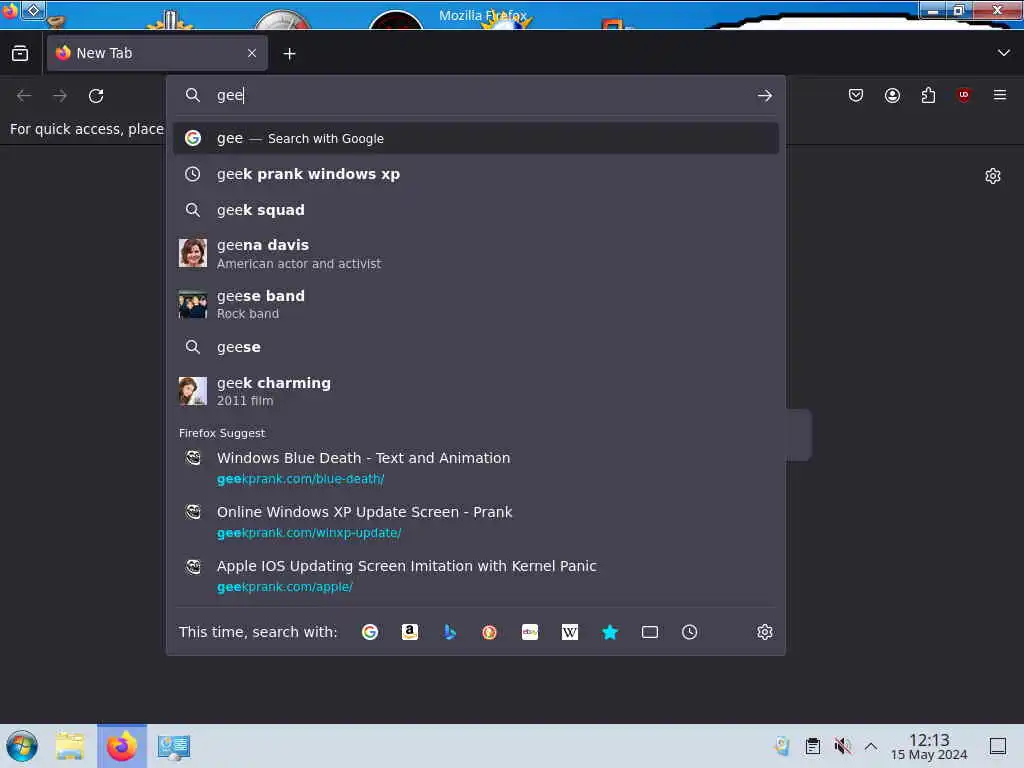Image resolution: width=1024 pixels, height=768 pixels.
Task: Expand the list all tabs chevron
Action: coord(1004,53)
